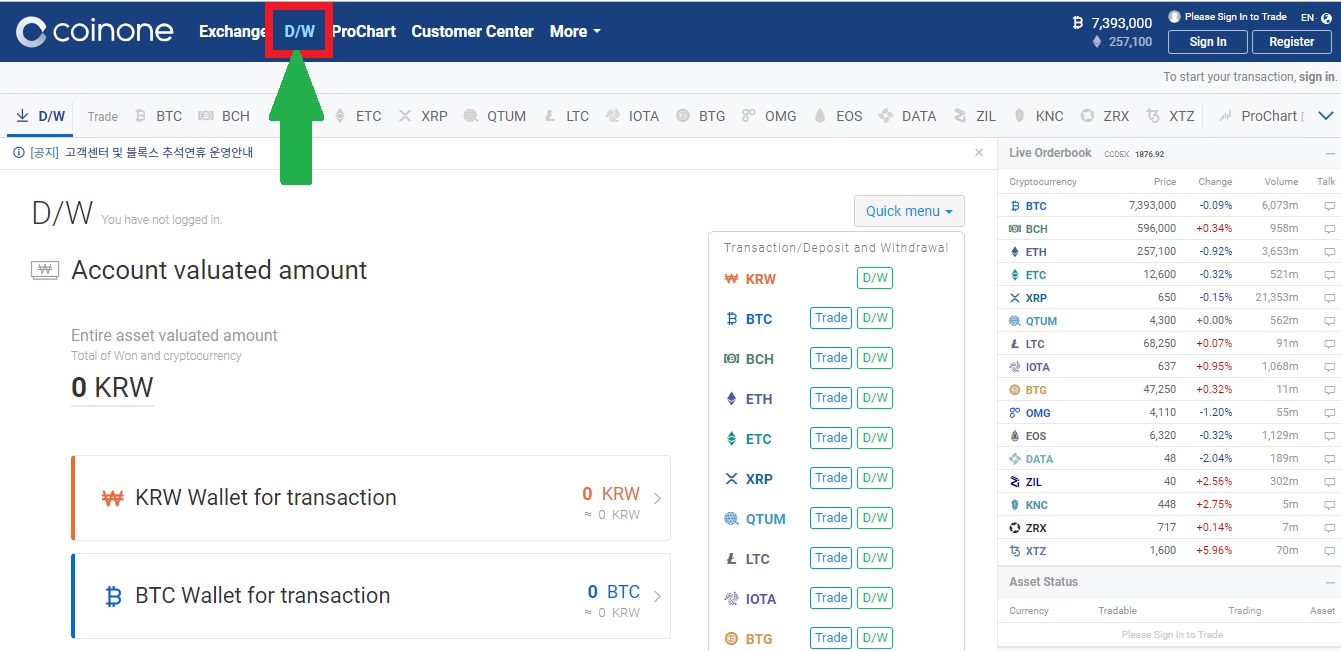The width and height of the screenshot is (1341, 651).
Task: Click the Coinone logo
Action: pos(95,31)
